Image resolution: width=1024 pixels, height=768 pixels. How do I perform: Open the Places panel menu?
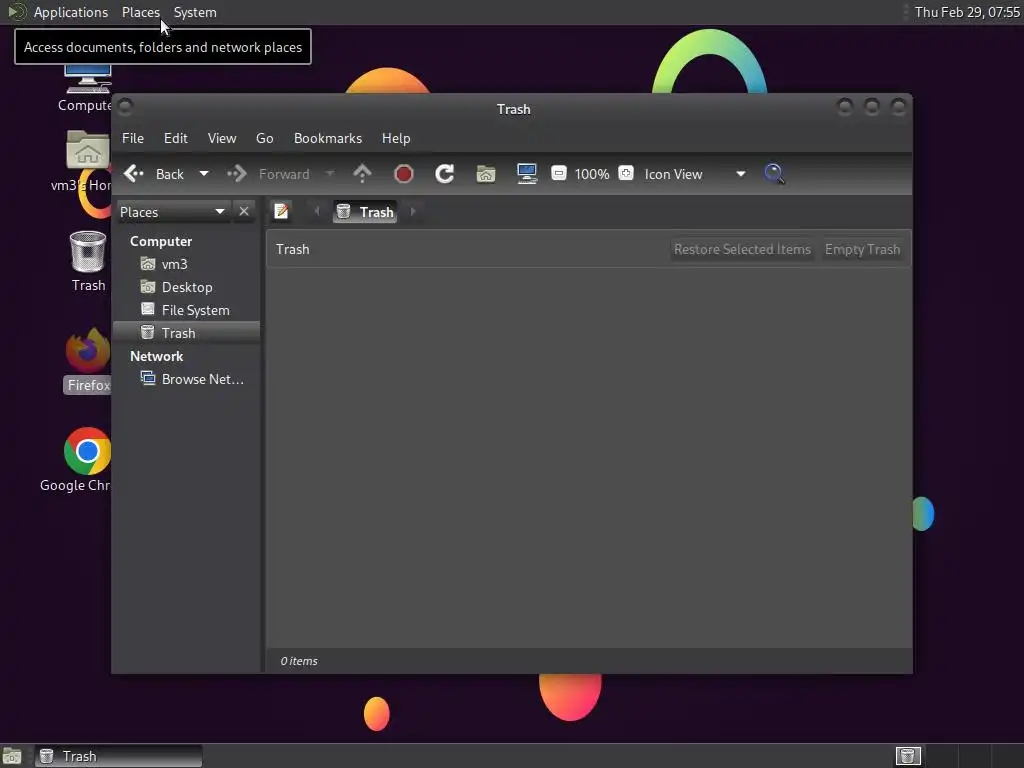tap(141, 12)
